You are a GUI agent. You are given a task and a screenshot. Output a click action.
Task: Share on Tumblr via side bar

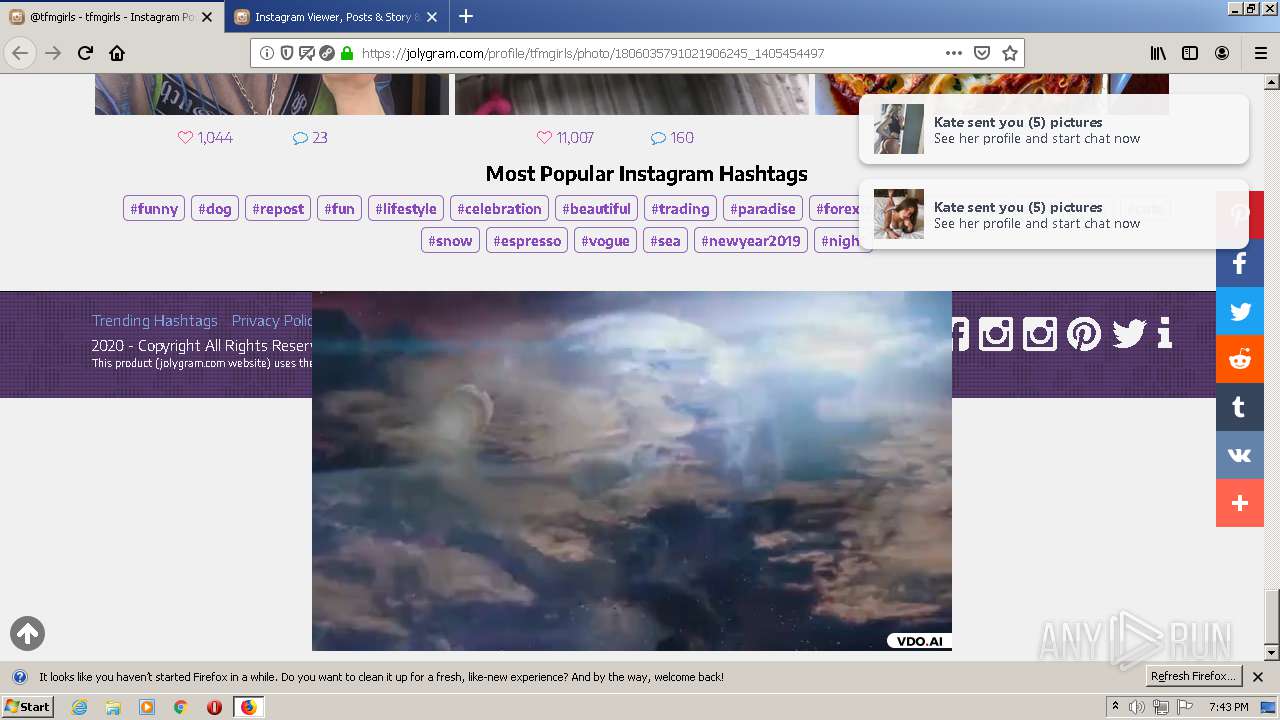coord(1240,407)
